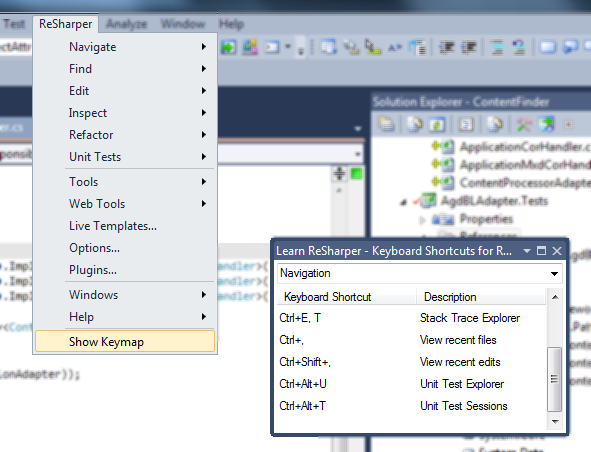591x452 pixels.
Task: Click the files icon next to Solution Explorer Properties icon
Action: tap(415, 124)
